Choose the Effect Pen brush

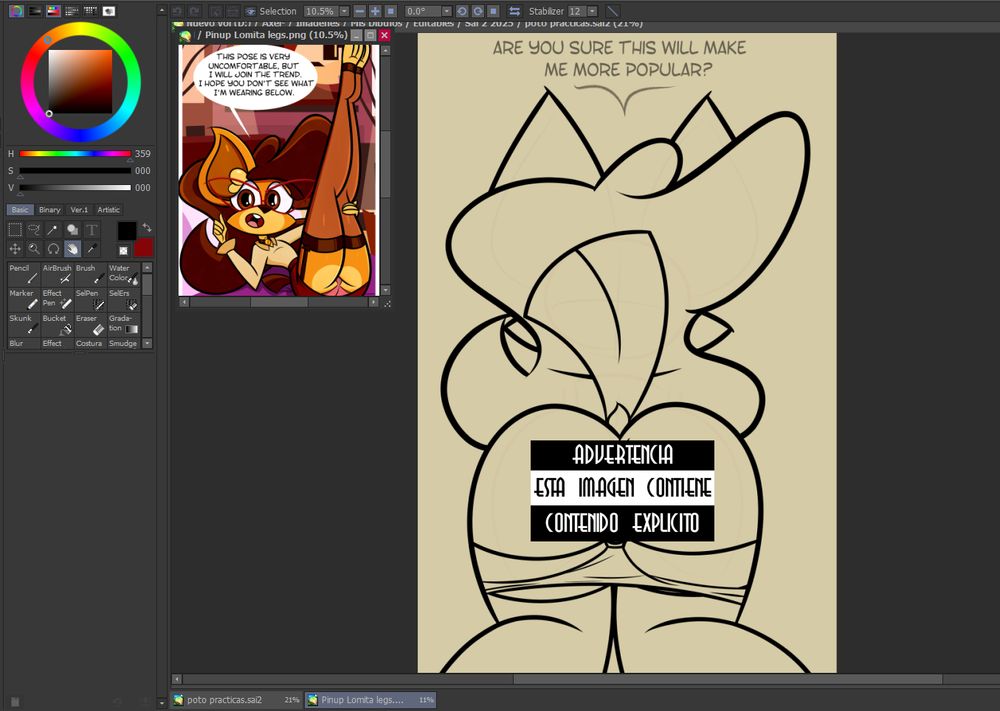(57, 299)
